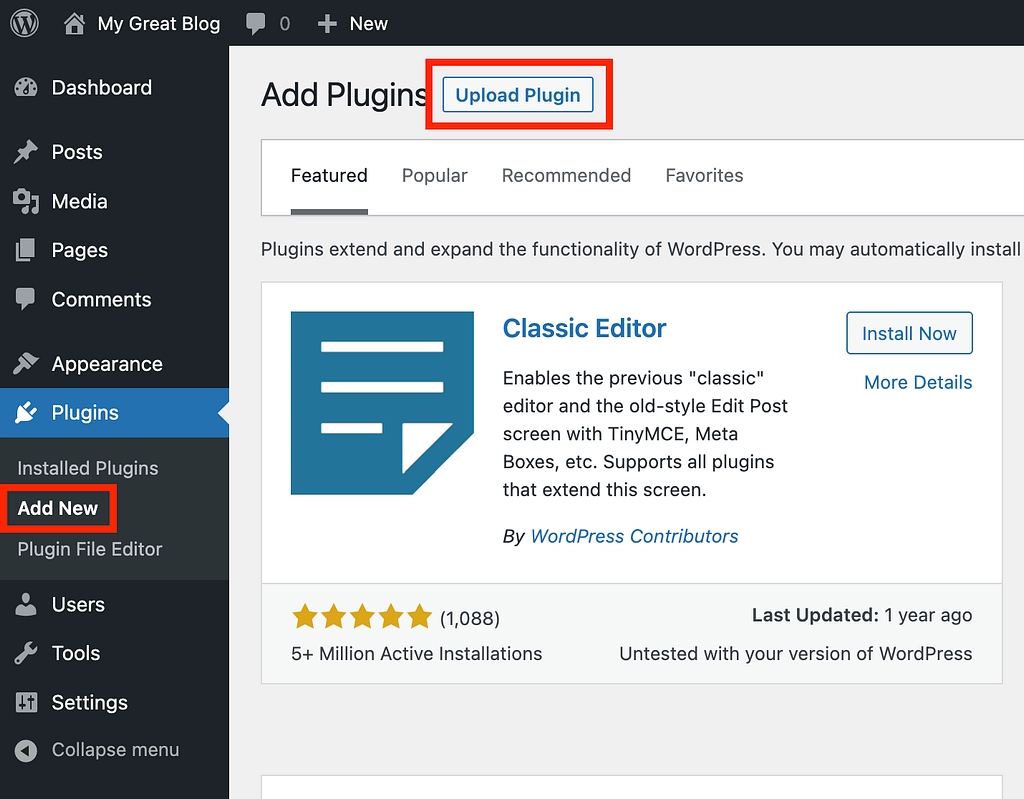Open More Details for Classic Editor
The image size is (1024, 799).
pyautogui.click(x=918, y=383)
